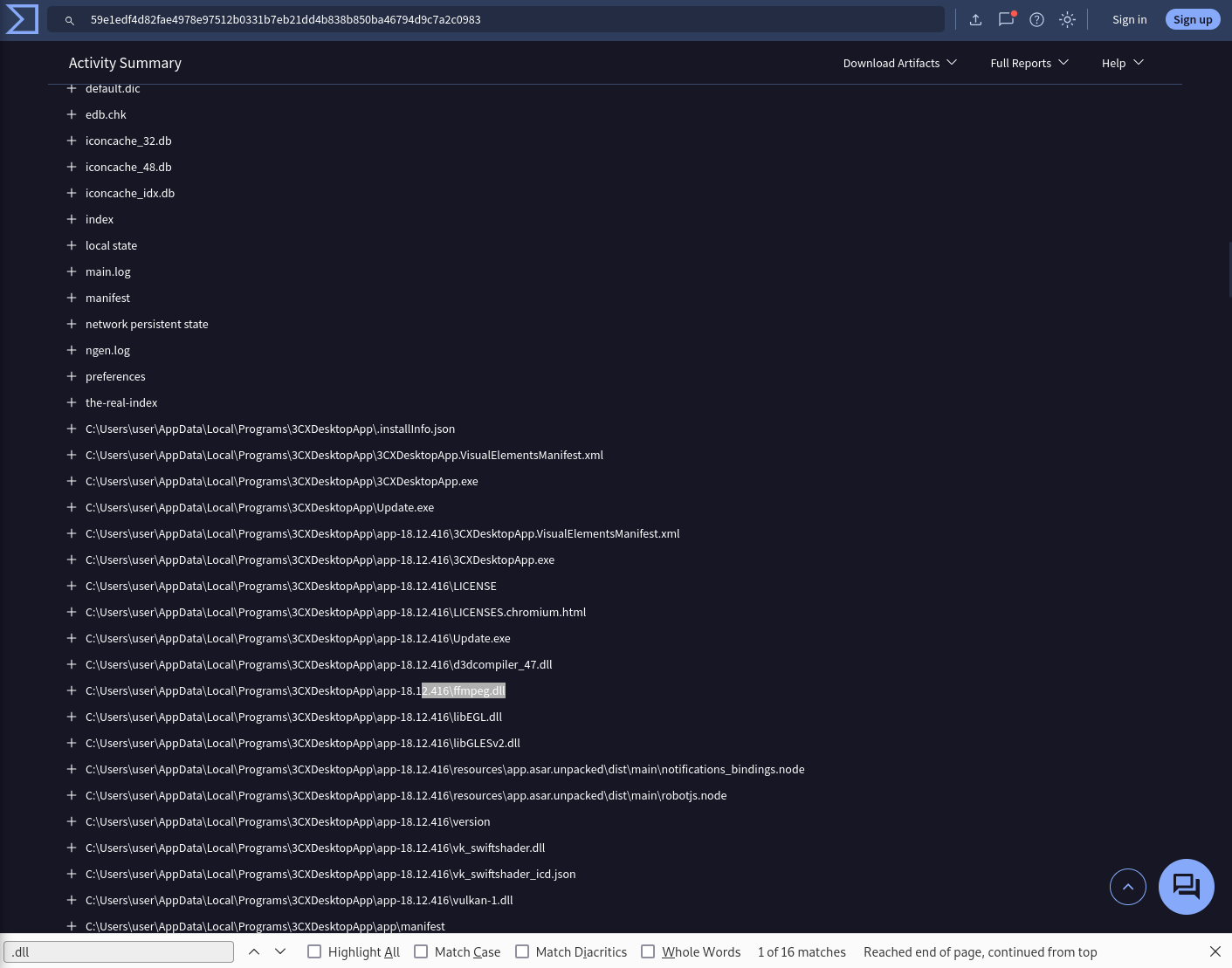Expand the iconcache_idx.db entry

(x=72, y=193)
